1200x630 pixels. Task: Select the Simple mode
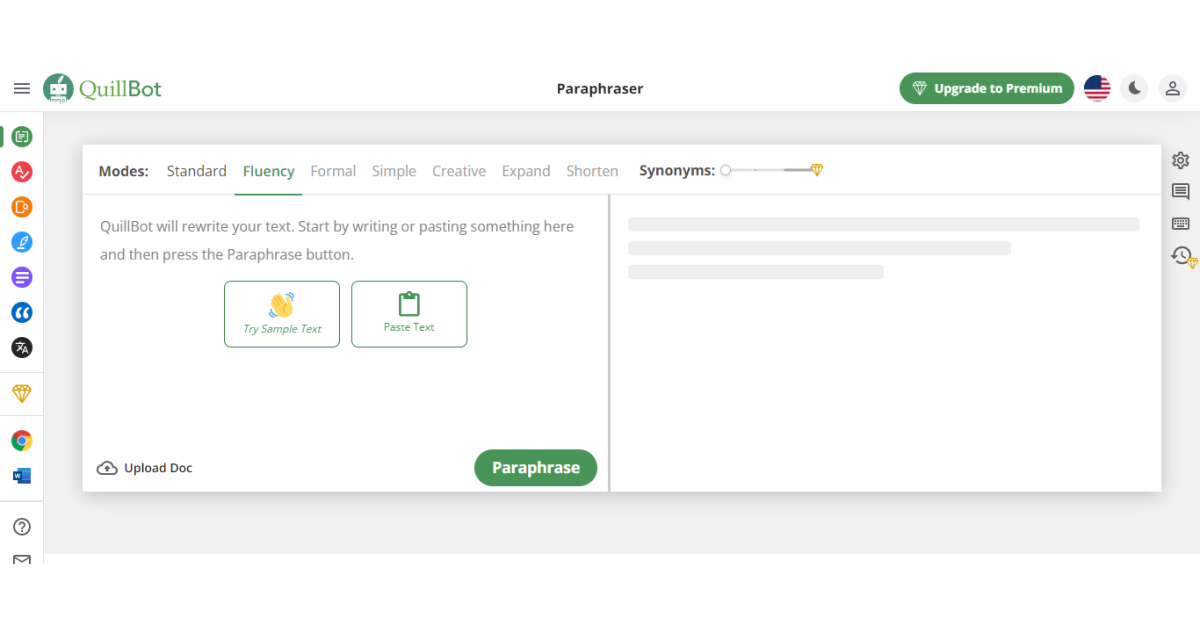point(394,171)
